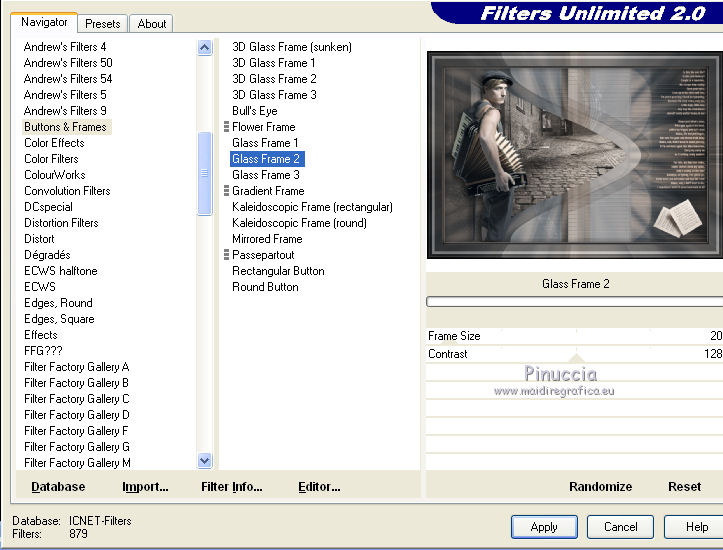
Task: Select Dégradés category
Action: (47, 255)
